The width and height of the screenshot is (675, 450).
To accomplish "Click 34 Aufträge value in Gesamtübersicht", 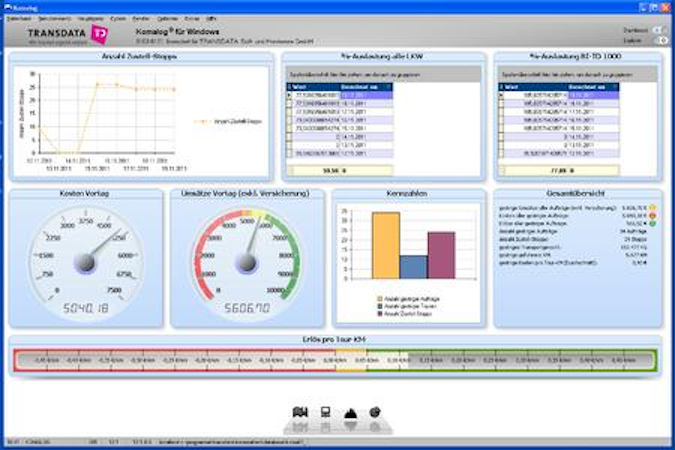I will click(x=633, y=231).
